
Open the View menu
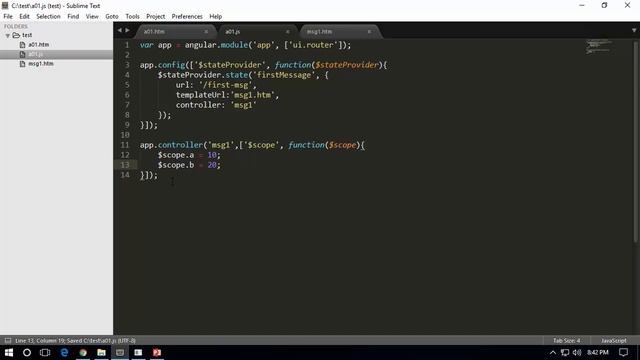point(92,16)
